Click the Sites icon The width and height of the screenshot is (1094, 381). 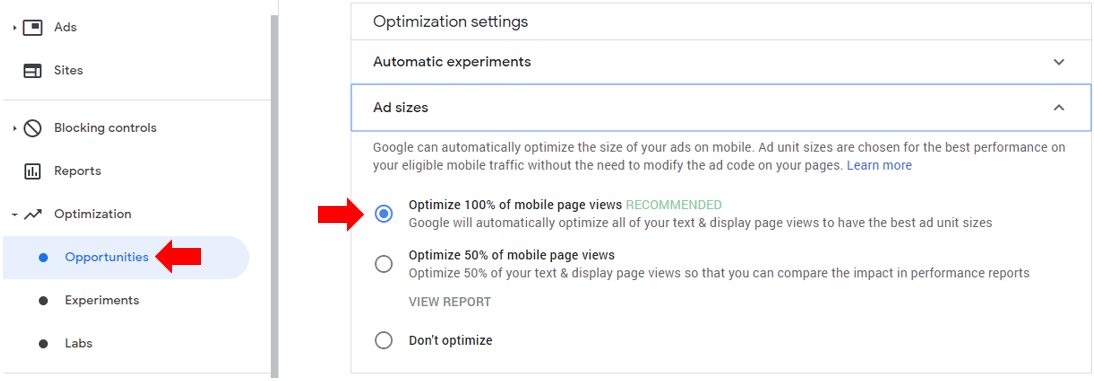[33, 70]
